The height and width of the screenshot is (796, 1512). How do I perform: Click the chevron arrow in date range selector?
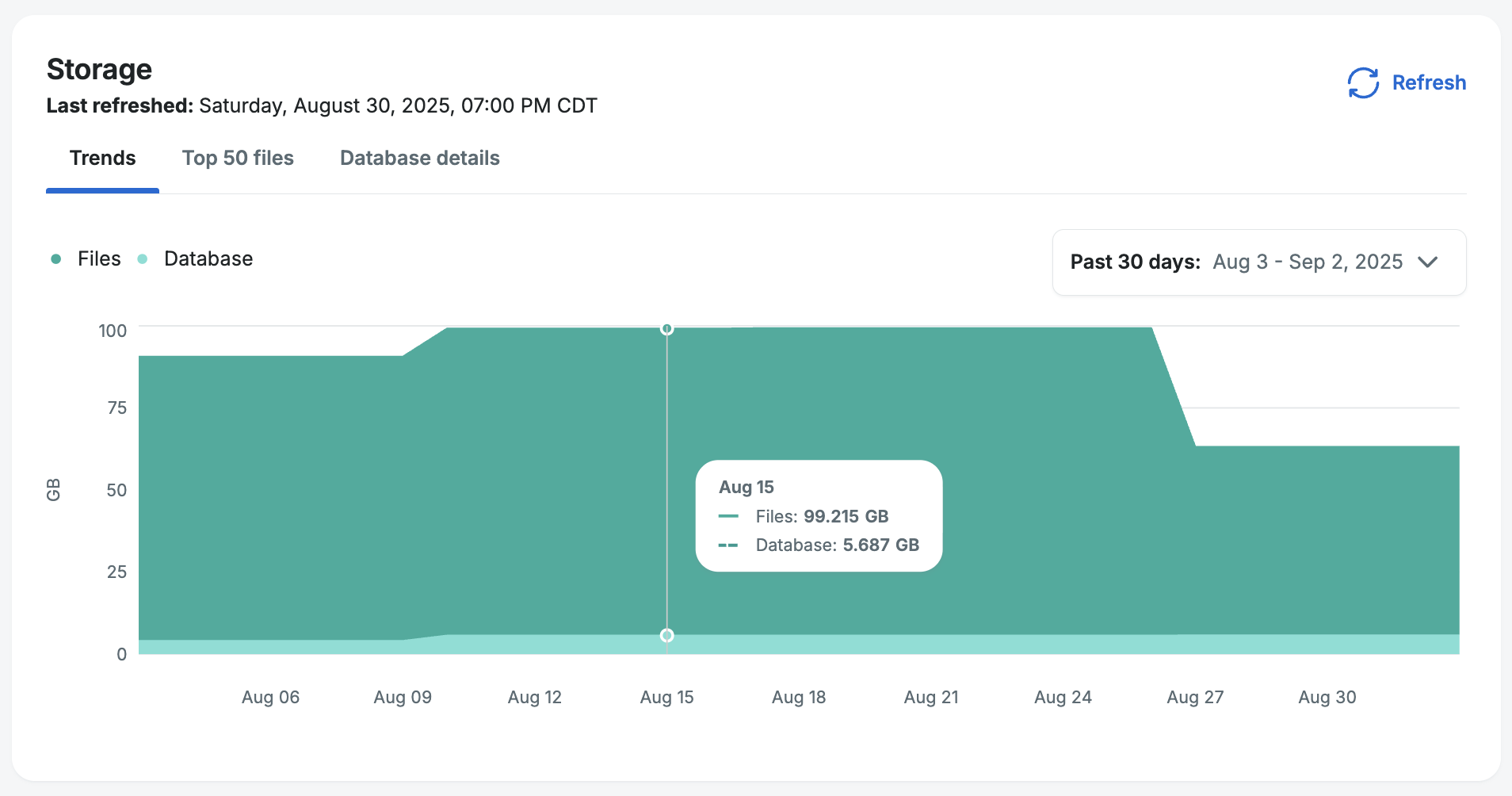1427,262
